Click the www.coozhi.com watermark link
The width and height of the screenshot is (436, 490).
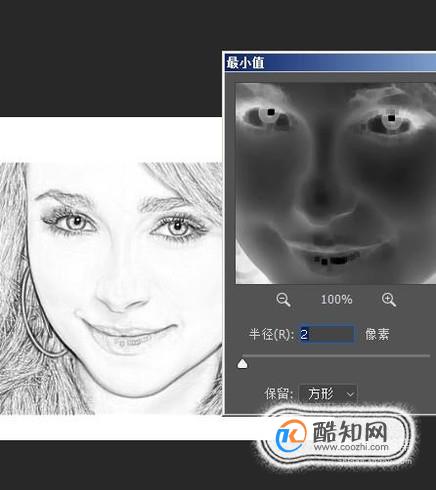pyautogui.click(x=351, y=447)
